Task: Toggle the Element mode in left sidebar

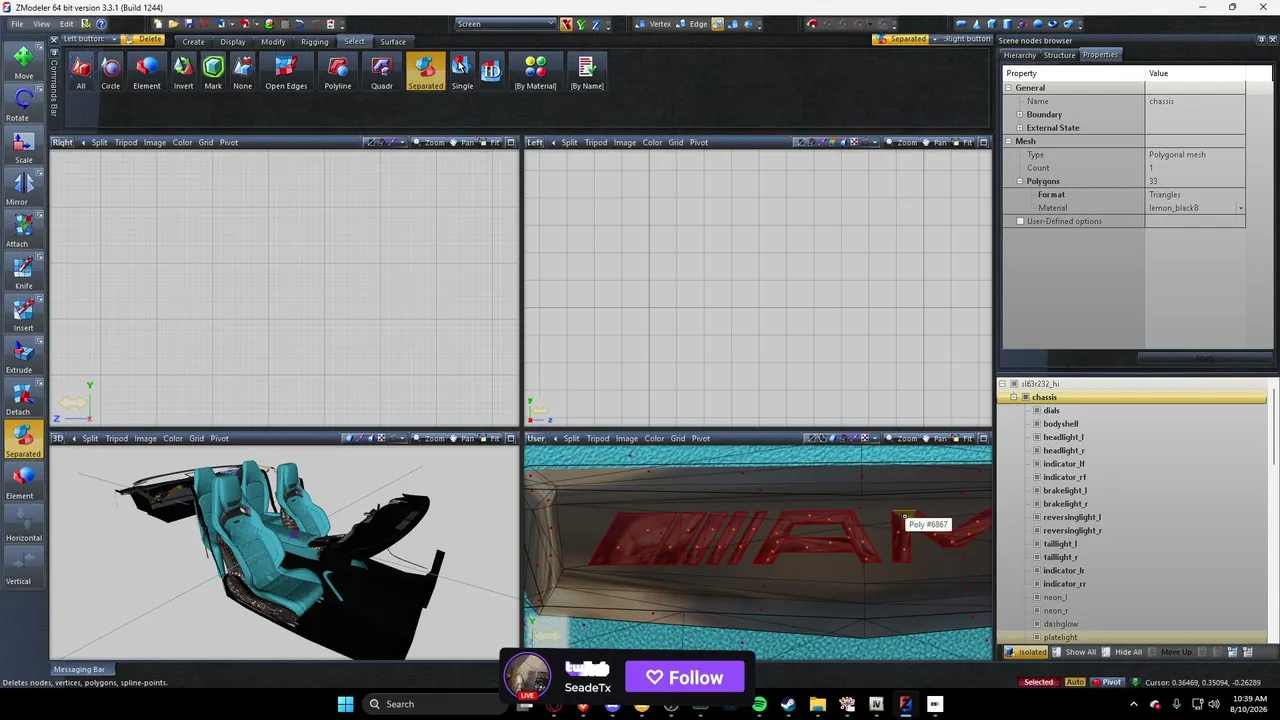Action: tap(23, 482)
